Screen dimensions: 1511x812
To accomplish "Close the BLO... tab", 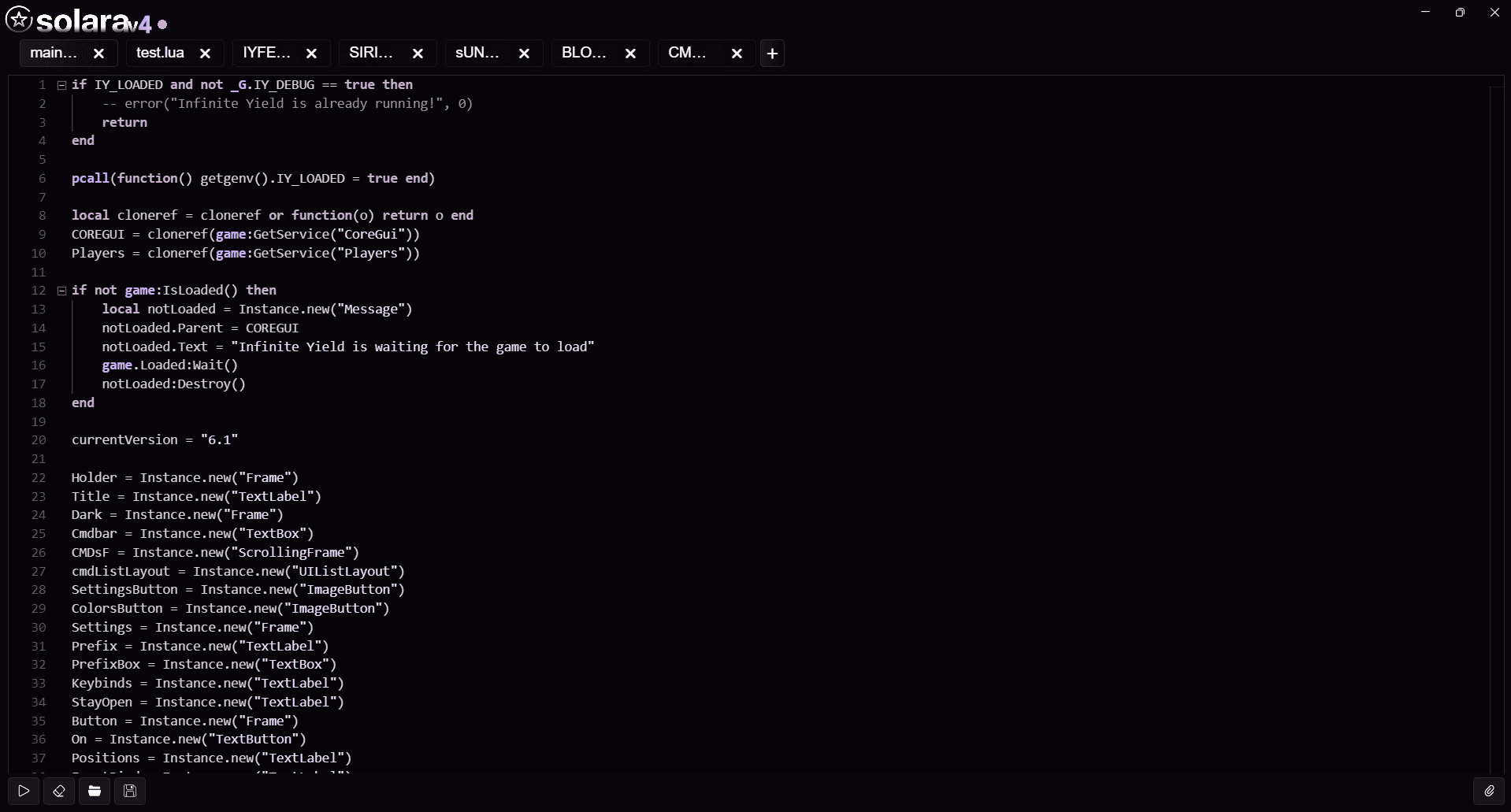I will [x=630, y=54].
